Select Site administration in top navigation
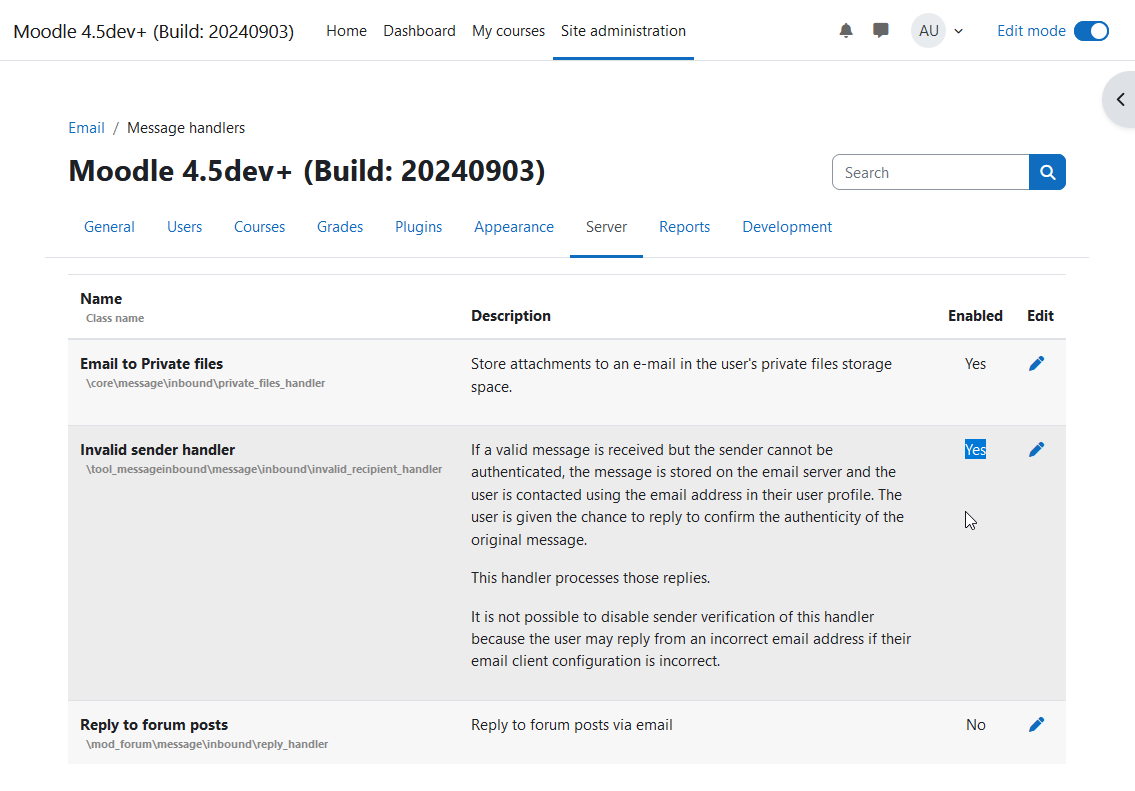This screenshot has width=1135, height=791. click(x=623, y=30)
